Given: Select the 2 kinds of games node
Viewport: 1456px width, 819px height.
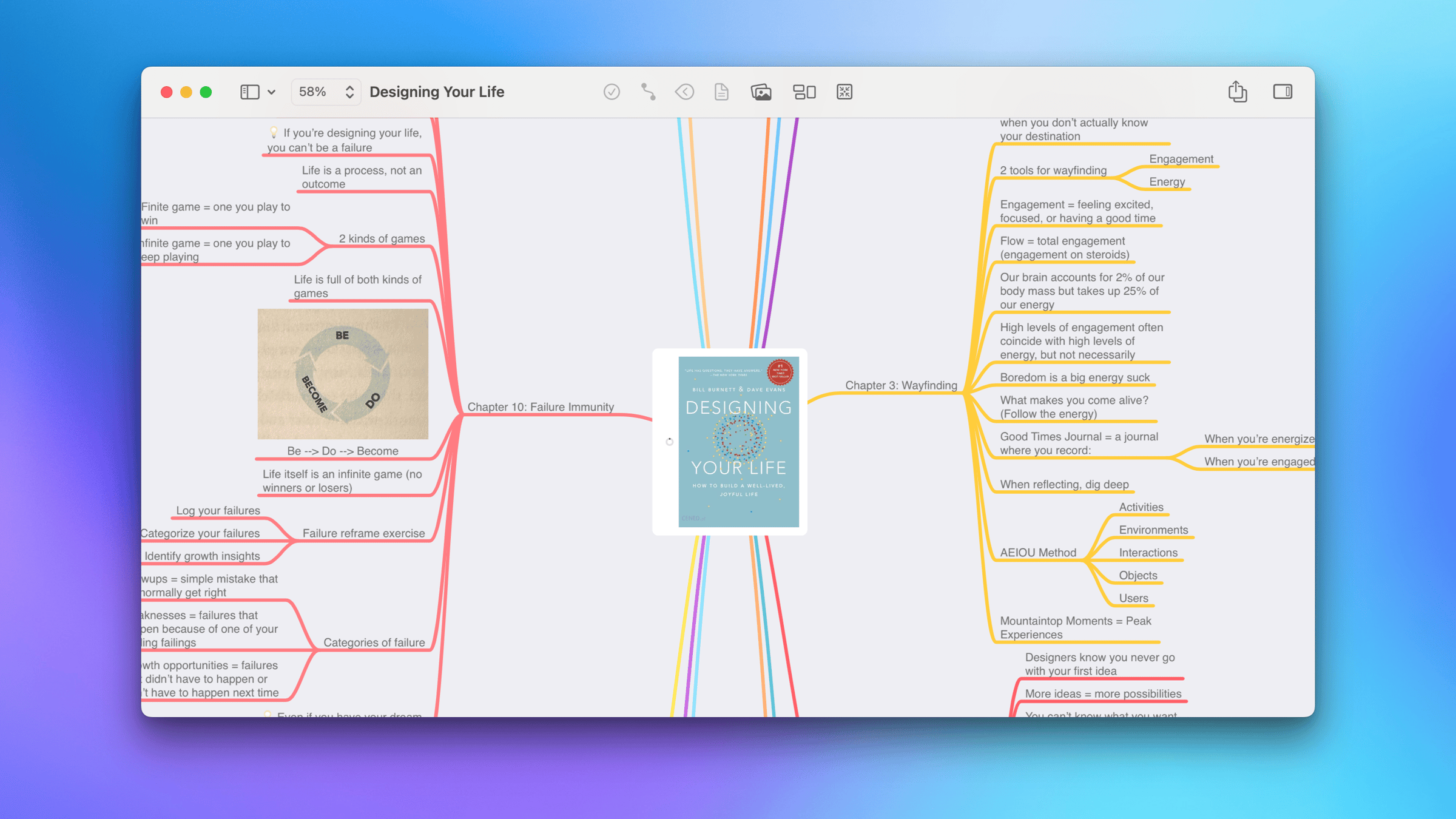Looking at the screenshot, I should [x=382, y=238].
